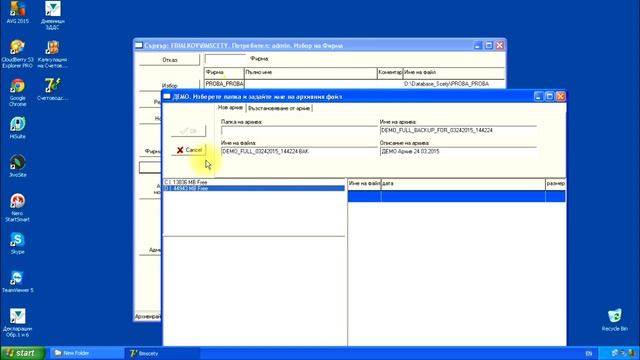Screen dimensions: 640x360
Task: Maximize the firm selection window behind
Action: (489, 45)
